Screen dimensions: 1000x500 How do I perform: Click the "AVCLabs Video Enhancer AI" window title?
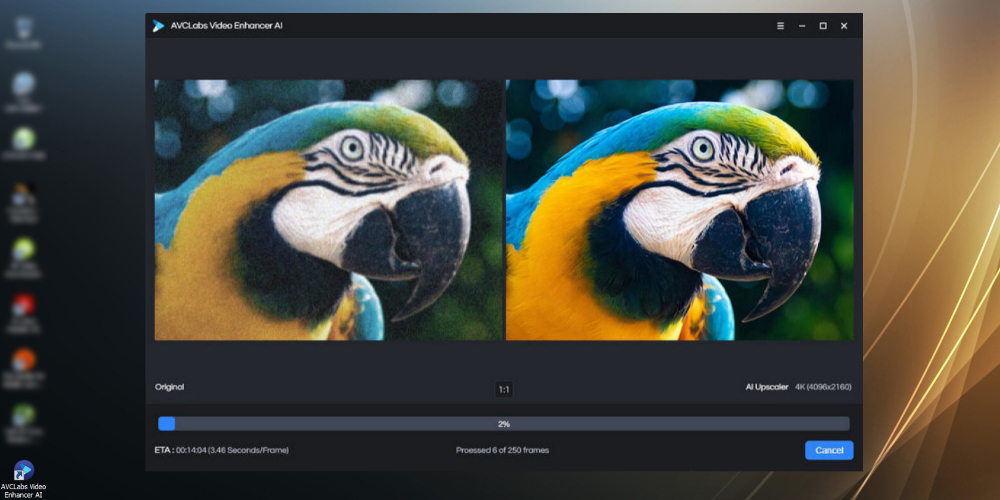point(226,26)
